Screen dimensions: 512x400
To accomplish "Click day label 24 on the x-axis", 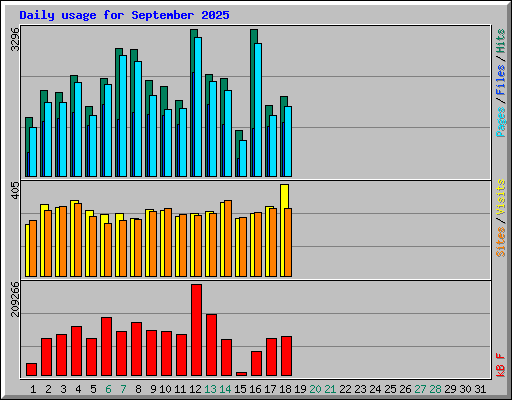I will (x=375, y=389).
